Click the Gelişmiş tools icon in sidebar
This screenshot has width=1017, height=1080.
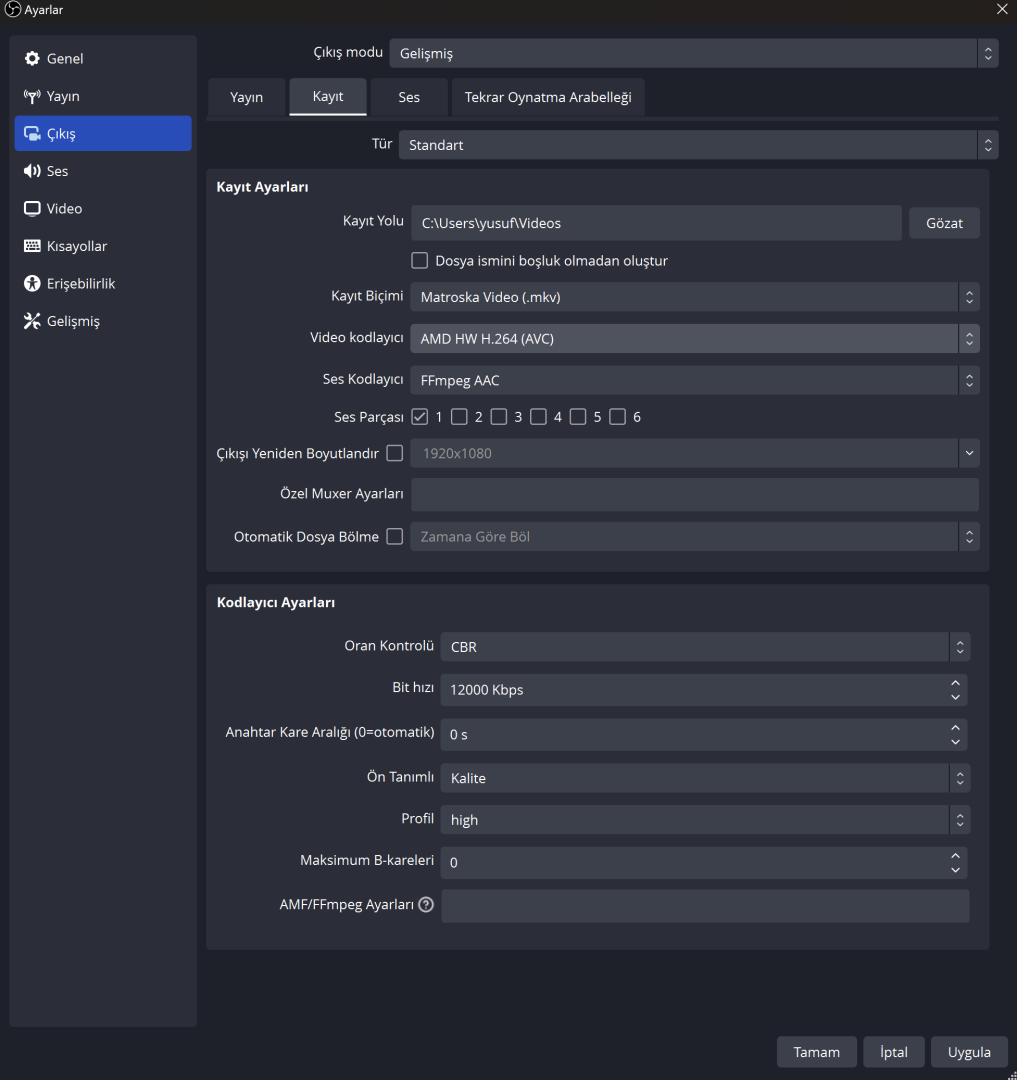click(x=32, y=321)
